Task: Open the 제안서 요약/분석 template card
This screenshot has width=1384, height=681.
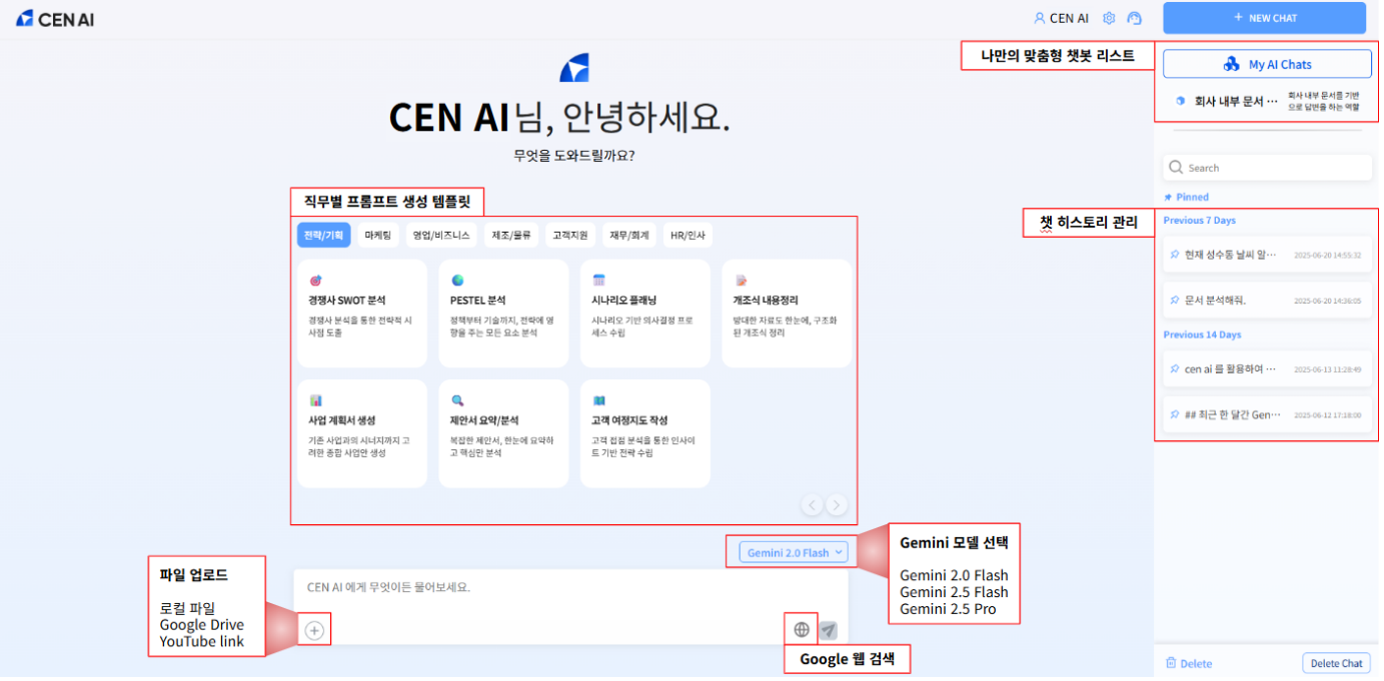Action: pyautogui.click(x=503, y=434)
